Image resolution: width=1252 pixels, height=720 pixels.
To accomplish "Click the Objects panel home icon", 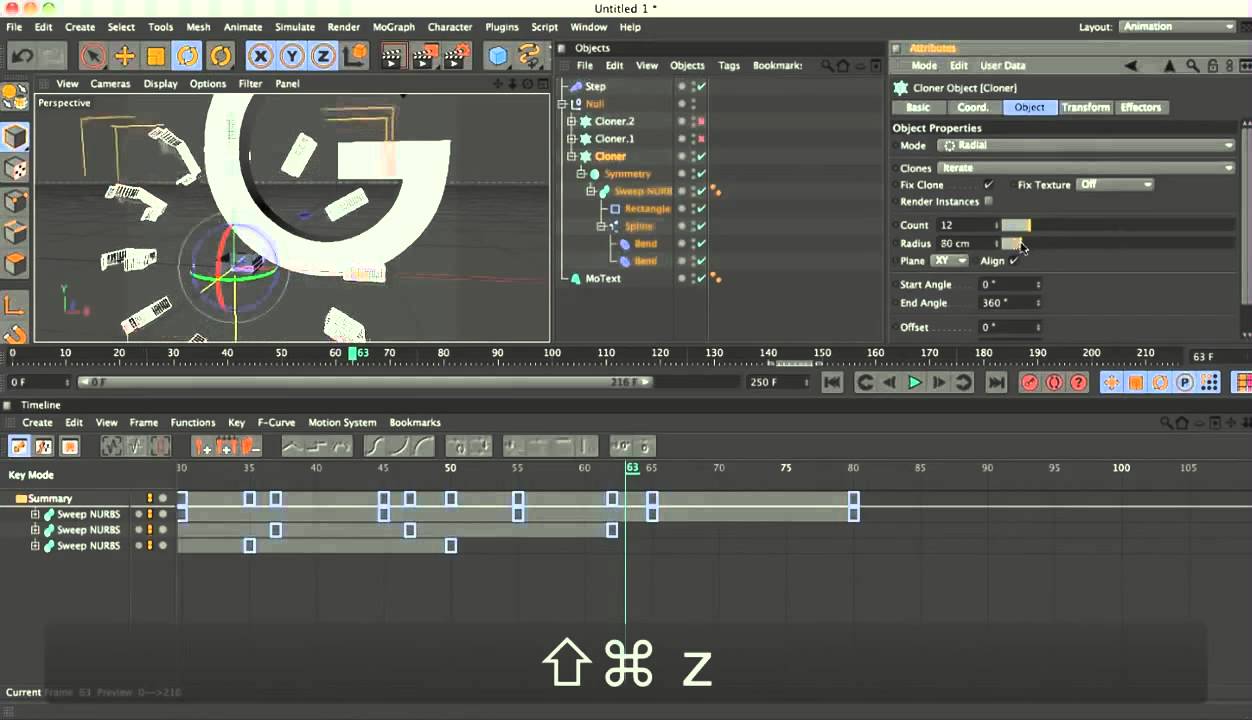I will [x=842, y=66].
